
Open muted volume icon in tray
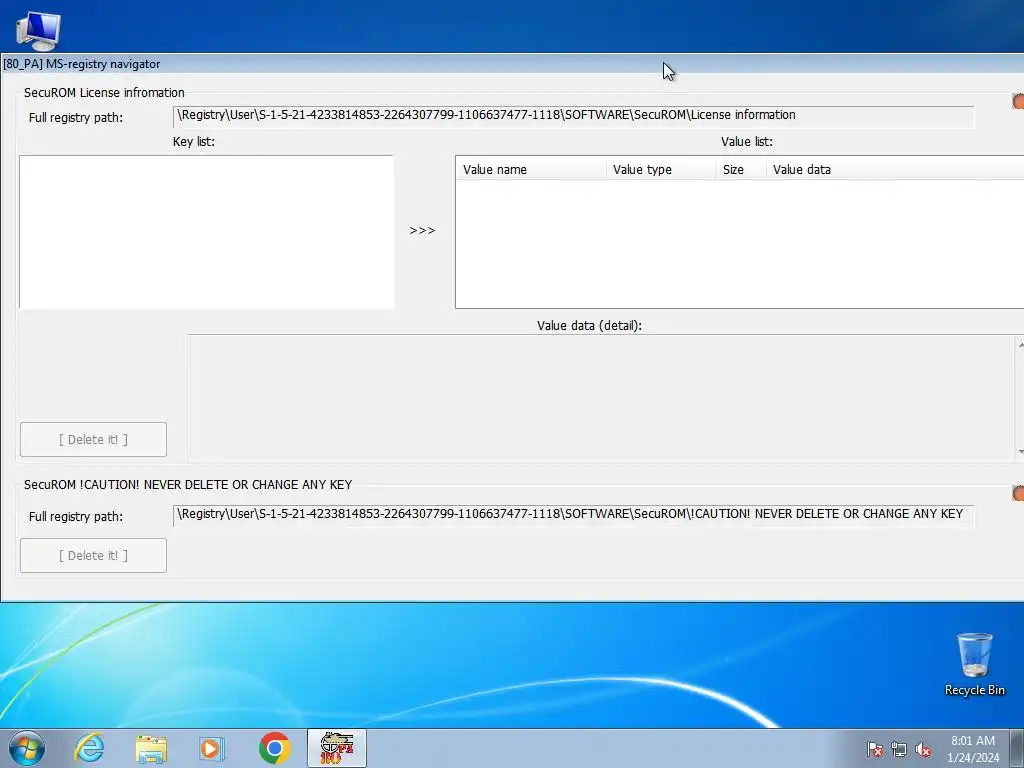click(923, 749)
